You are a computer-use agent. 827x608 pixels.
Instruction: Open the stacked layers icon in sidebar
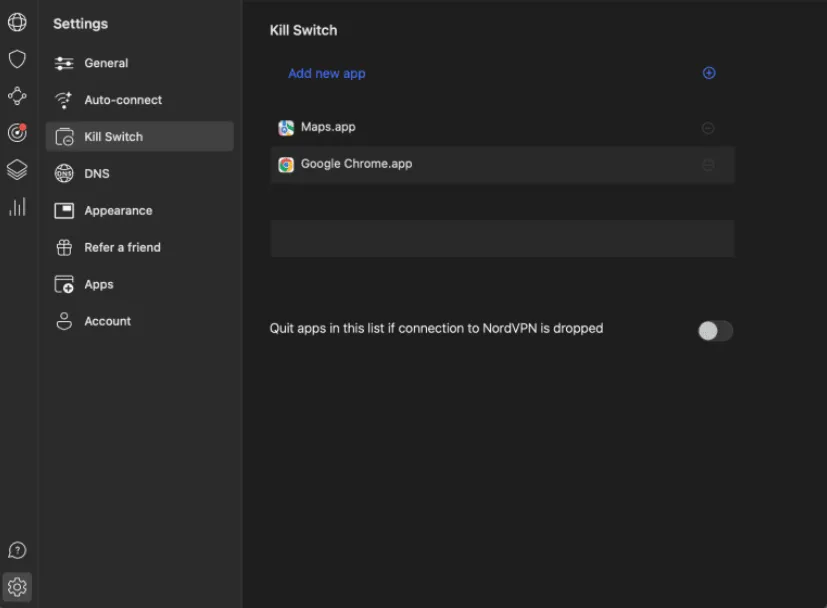[x=17, y=170]
